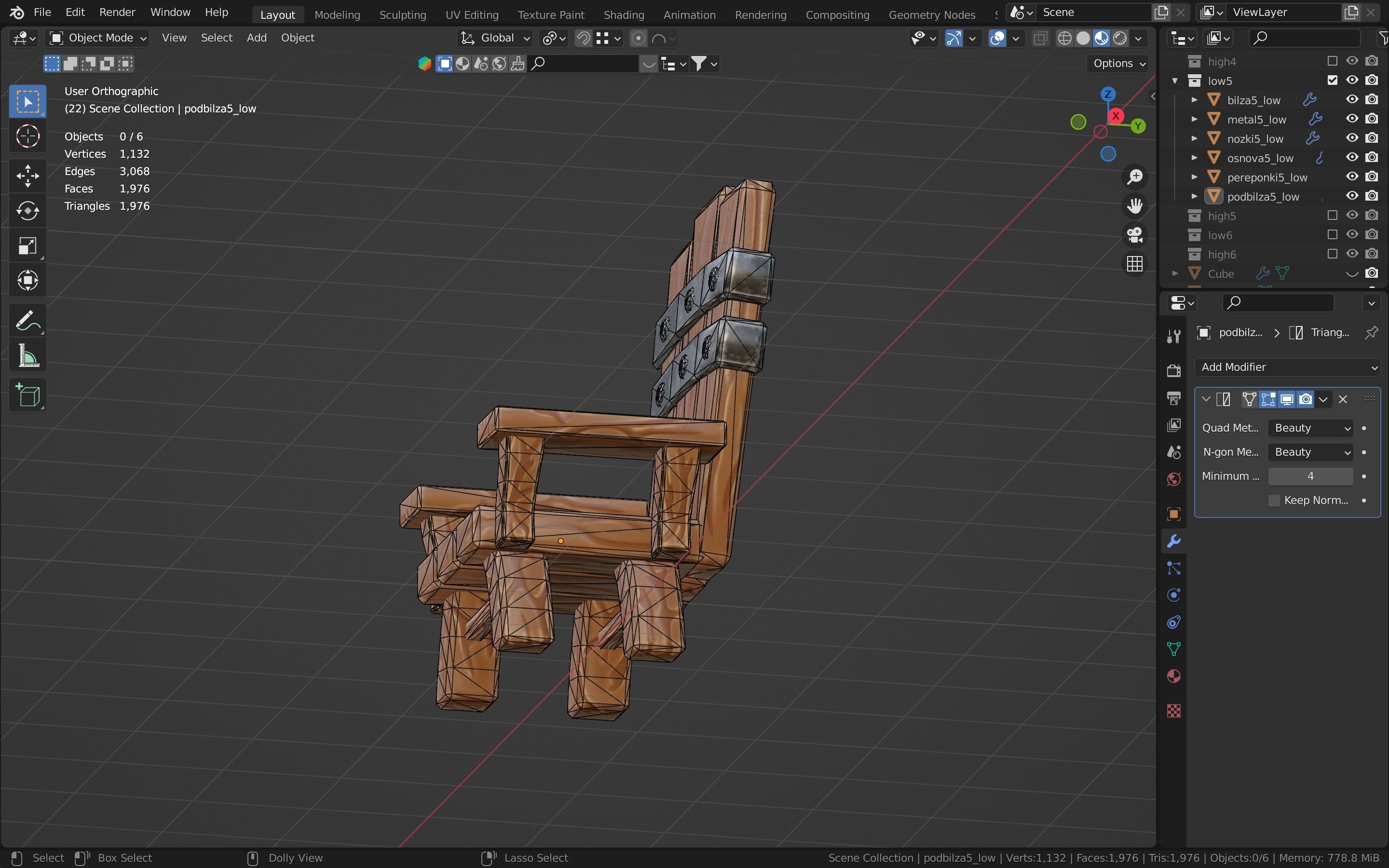Screen dimensions: 1389x868
Task: Click properties editor search field
Action: coord(1278,302)
